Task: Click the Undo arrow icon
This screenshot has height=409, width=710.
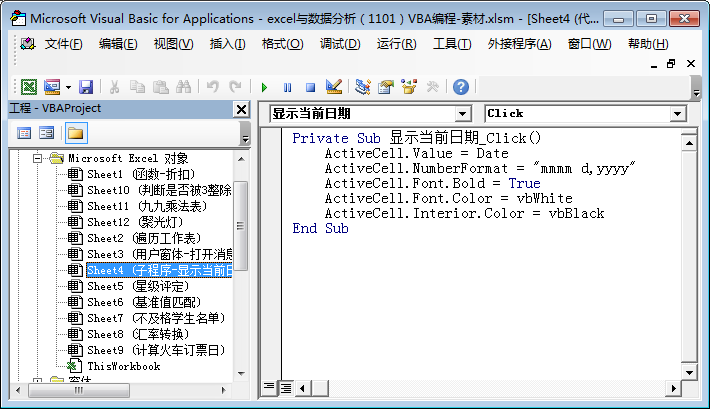Action: pyautogui.click(x=212, y=87)
